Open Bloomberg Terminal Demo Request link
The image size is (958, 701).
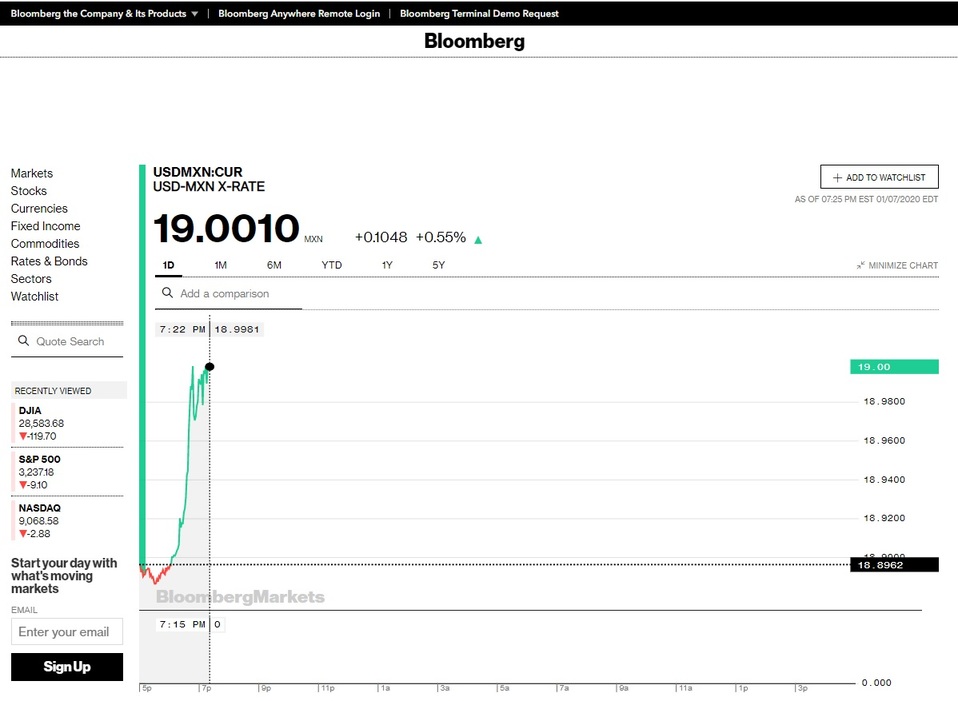click(x=479, y=13)
